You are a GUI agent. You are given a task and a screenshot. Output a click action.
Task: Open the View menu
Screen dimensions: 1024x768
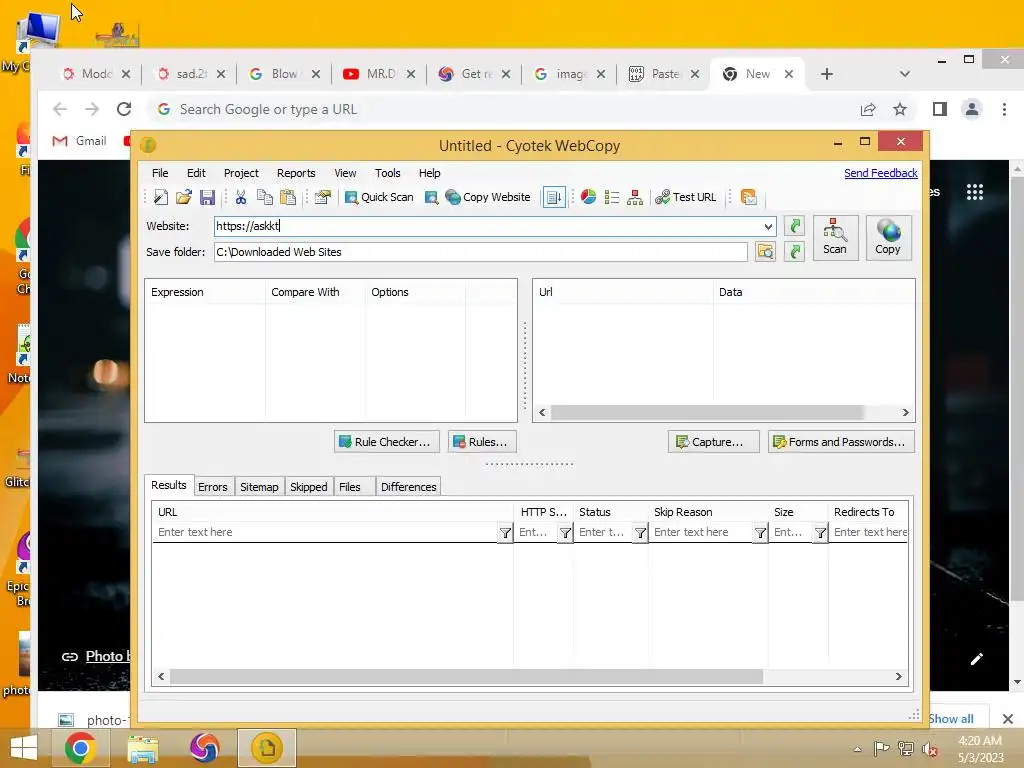click(x=345, y=173)
